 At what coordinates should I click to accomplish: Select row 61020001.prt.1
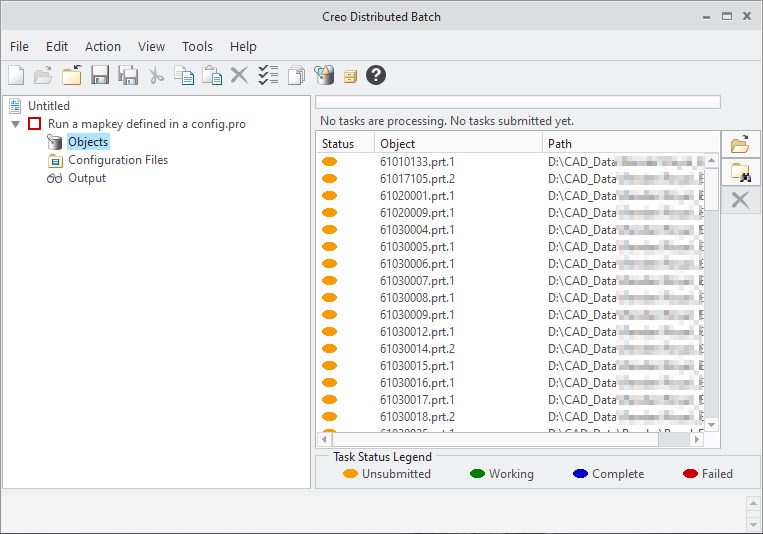coord(510,196)
